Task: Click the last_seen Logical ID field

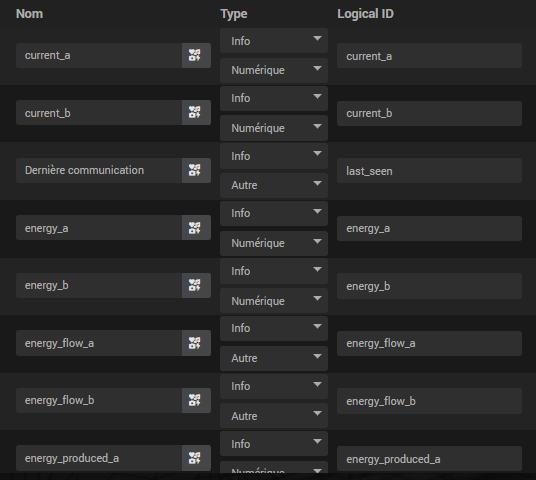Action: point(429,170)
